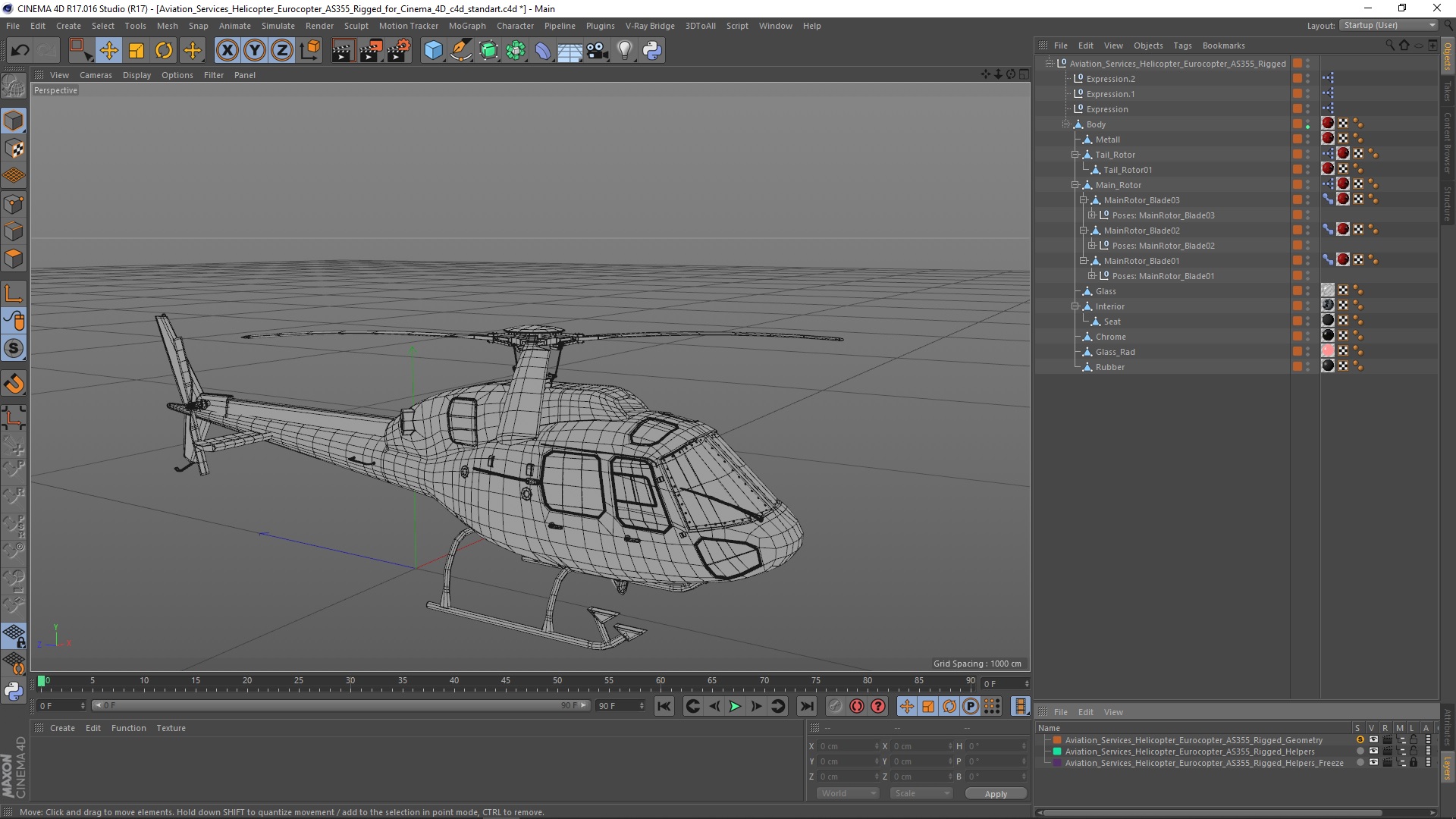The width and height of the screenshot is (1456, 819).
Task: Open the MoGraph menu
Action: point(467,26)
